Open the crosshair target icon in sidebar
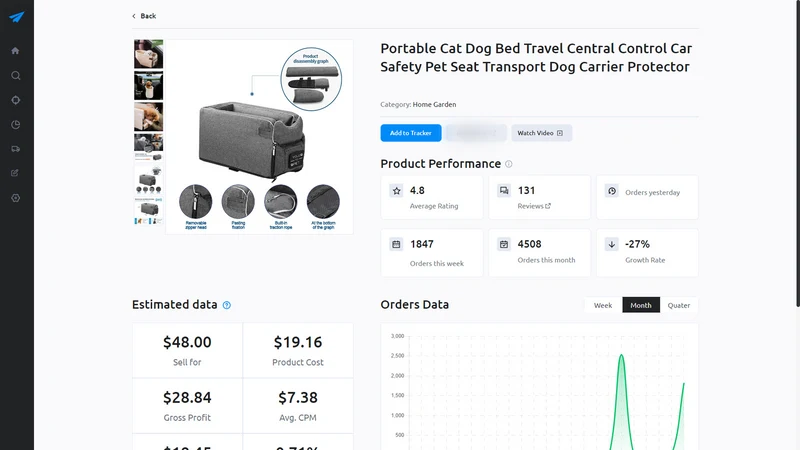The image size is (800, 450). 16,100
